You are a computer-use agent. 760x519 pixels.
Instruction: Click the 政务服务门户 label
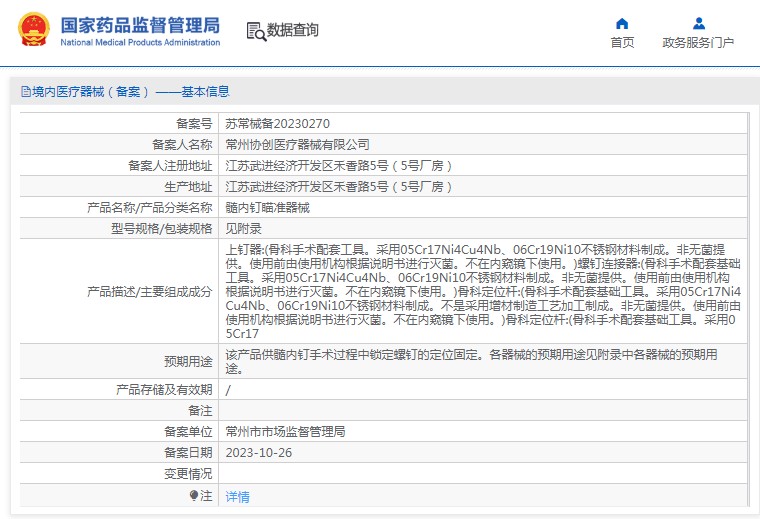pyautogui.click(x=698, y=43)
